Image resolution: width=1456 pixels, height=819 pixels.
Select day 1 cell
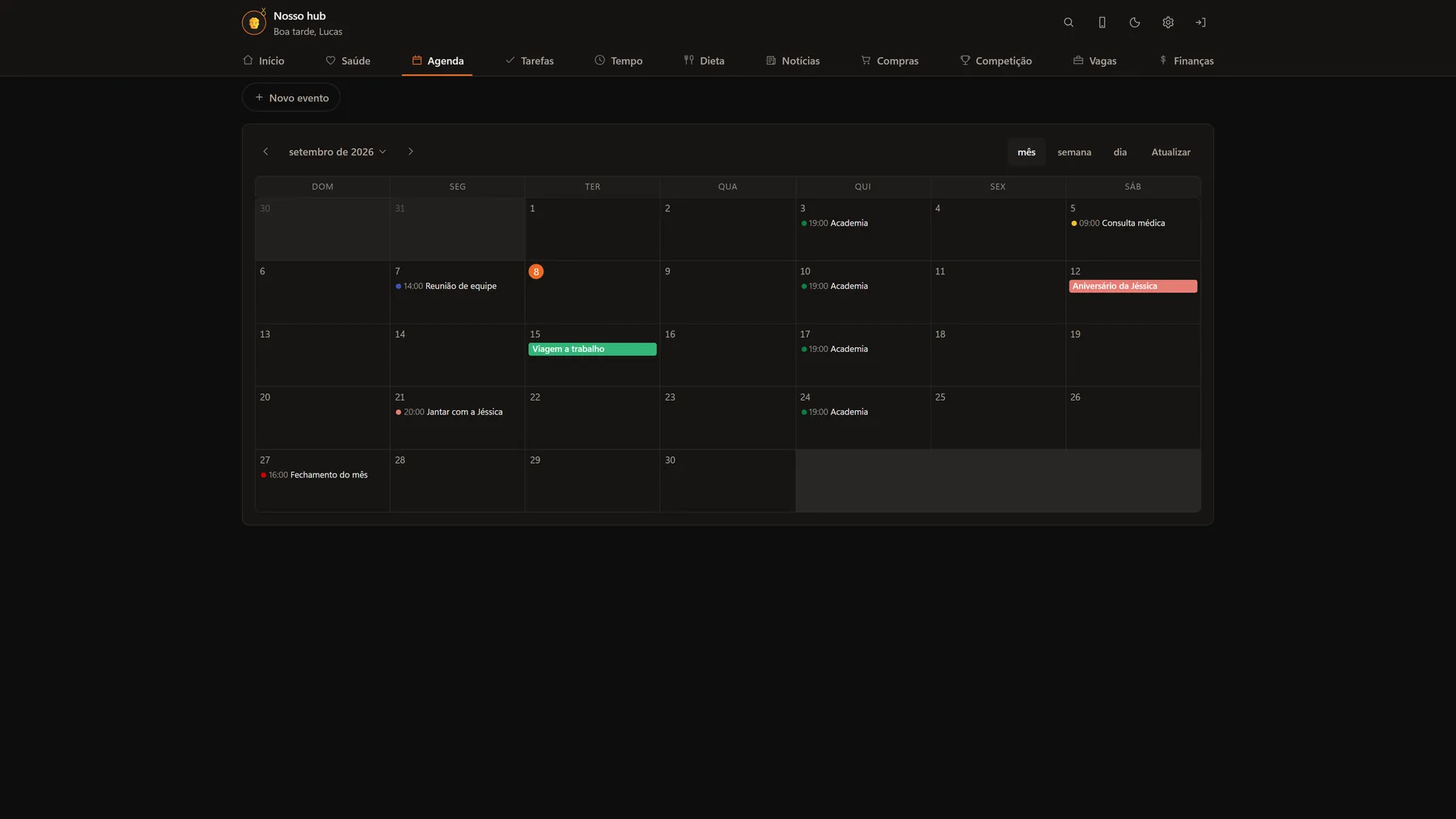[x=592, y=229]
